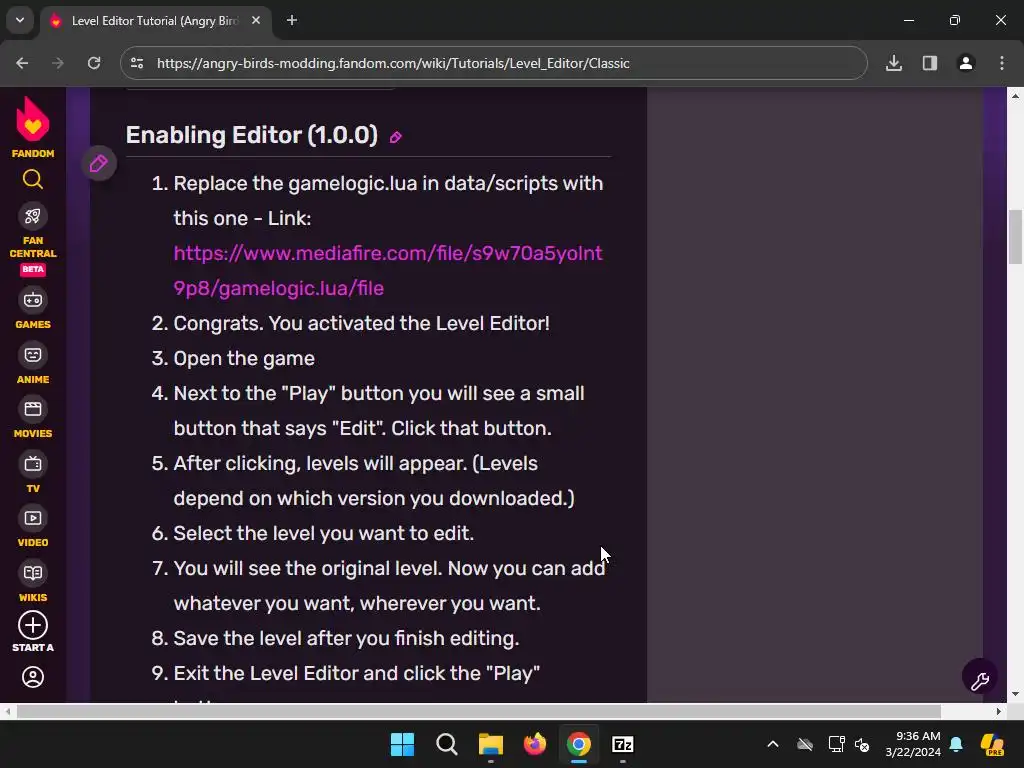Screen dimensions: 1024x768
Task: Open the mediafire gamelogic.lua download link
Action: 388,270
